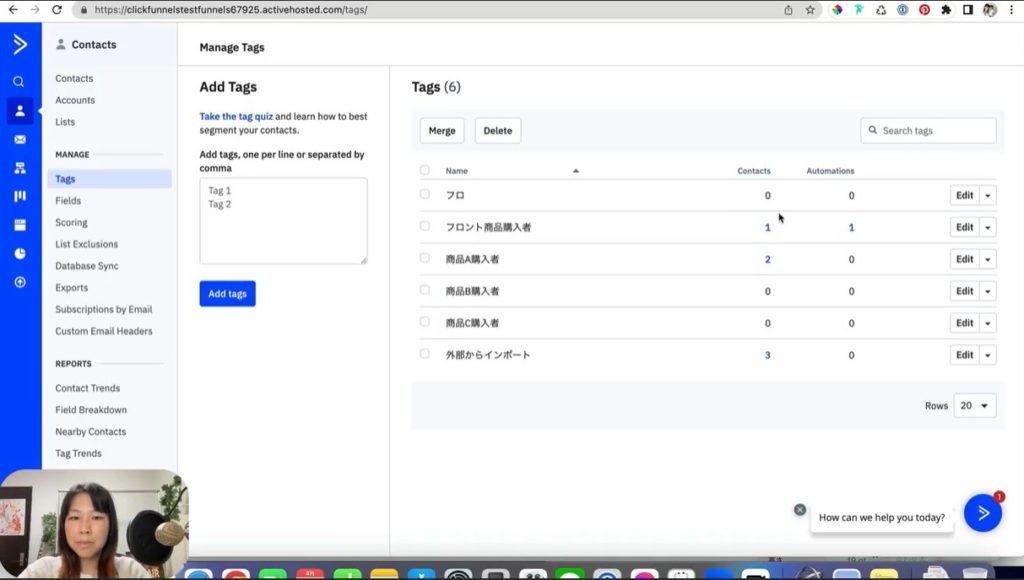Image resolution: width=1024 pixels, height=580 pixels.
Task: Go to Fields in the Manage menu
Action: pyautogui.click(x=68, y=201)
